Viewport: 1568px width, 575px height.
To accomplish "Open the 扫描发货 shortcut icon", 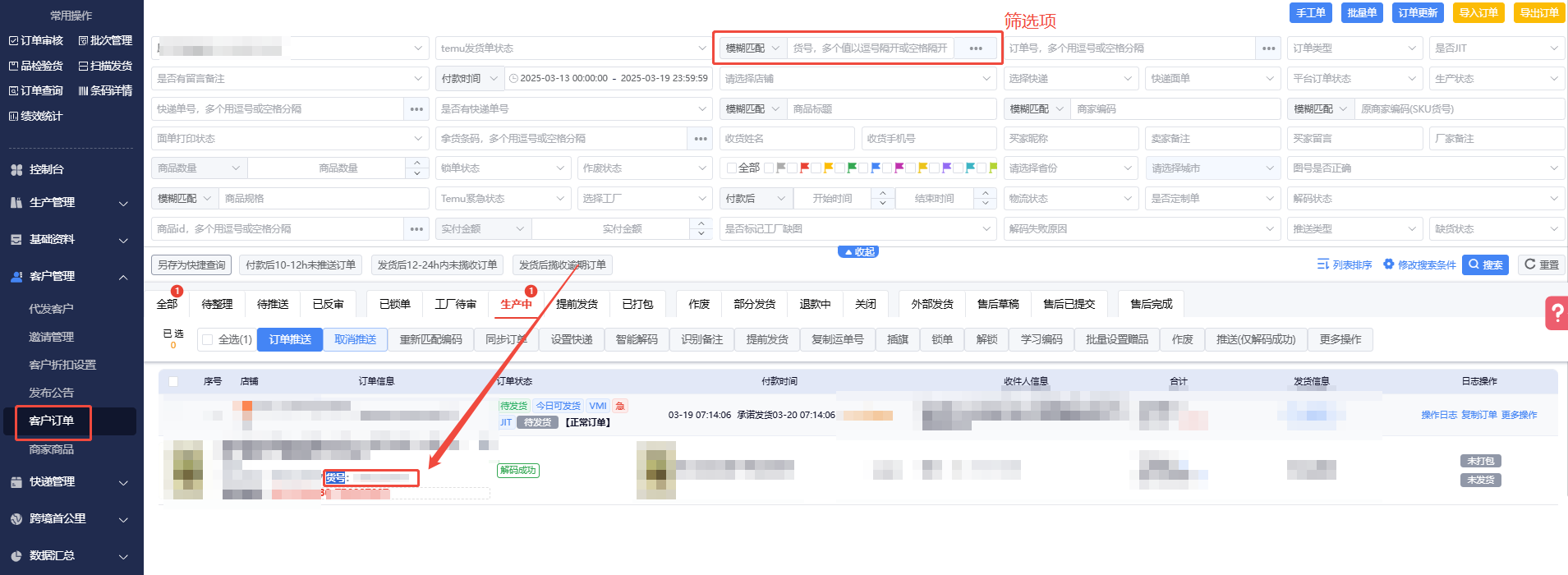I will [x=83, y=66].
